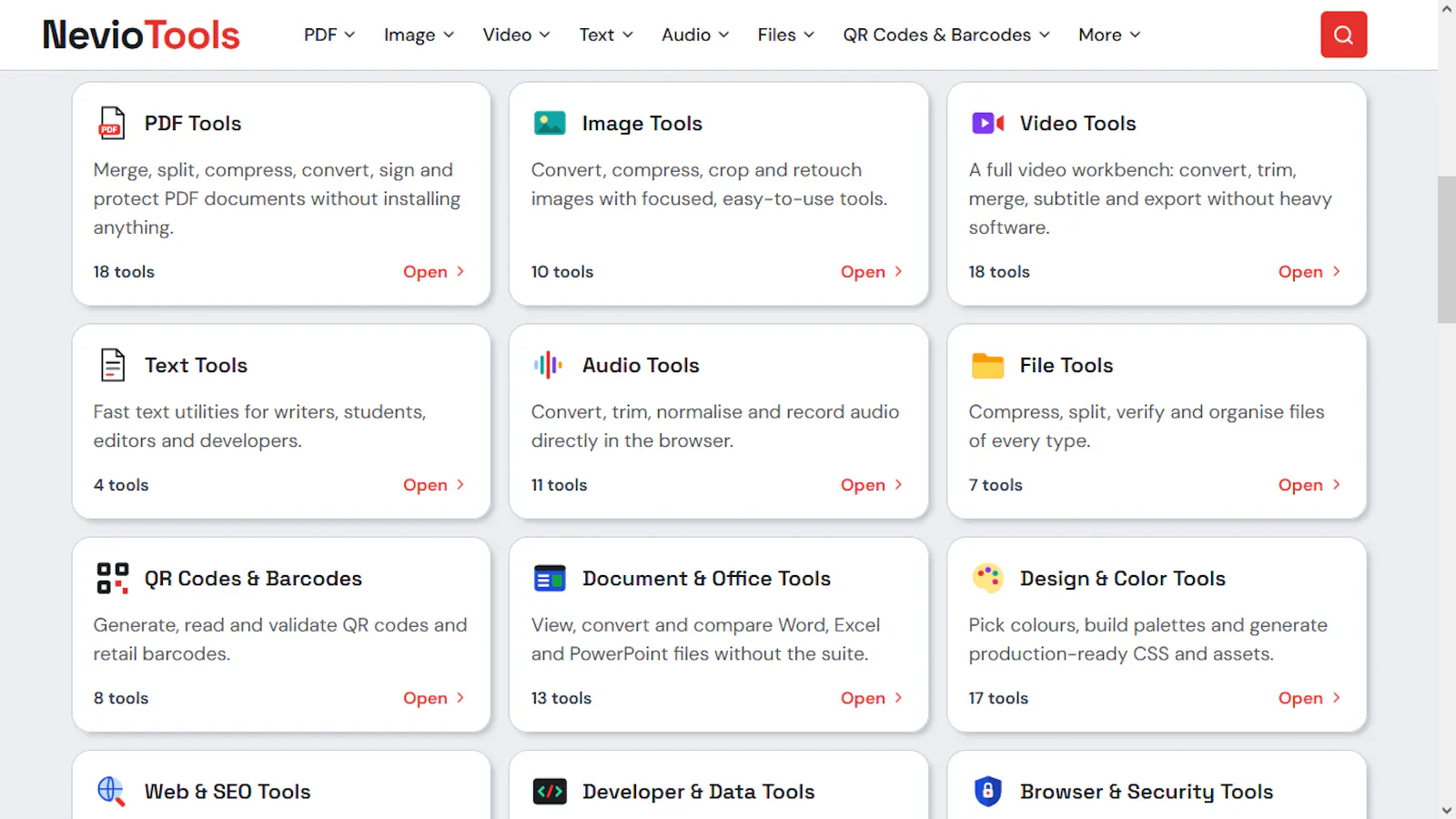Select the Developer & Data Tools heading
Viewport: 1456px width, 819px height.
click(698, 791)
